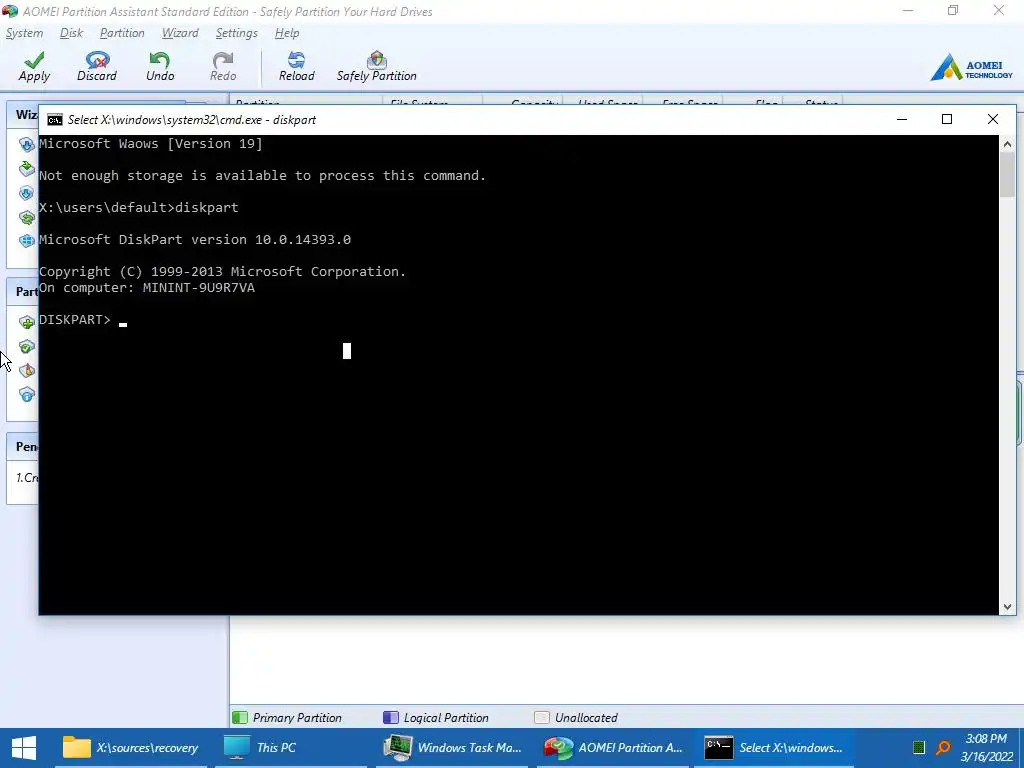Screen dimensions: 1024x768
Task: Switch to X:\sources\recovery folder in taskbar
Action: [x=131, y=748]
